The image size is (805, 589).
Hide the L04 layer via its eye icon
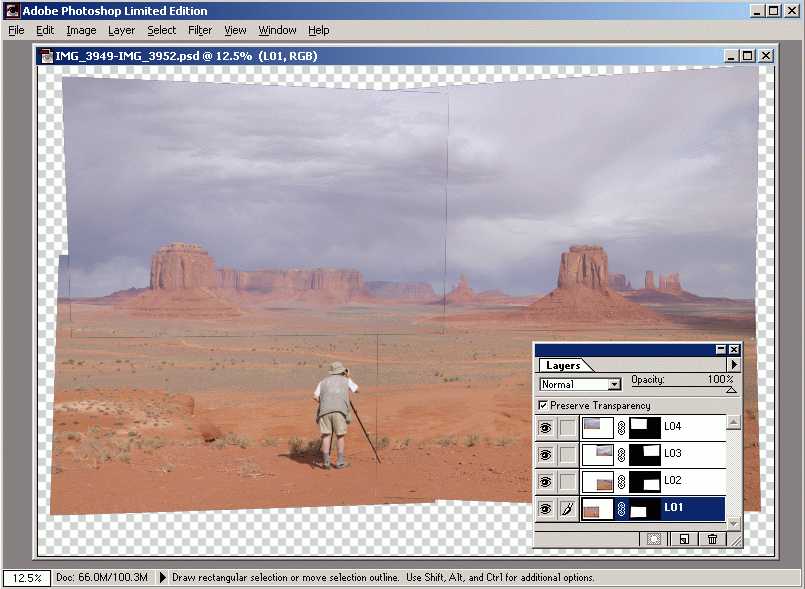pyautogui.click(x=545, y=427)
